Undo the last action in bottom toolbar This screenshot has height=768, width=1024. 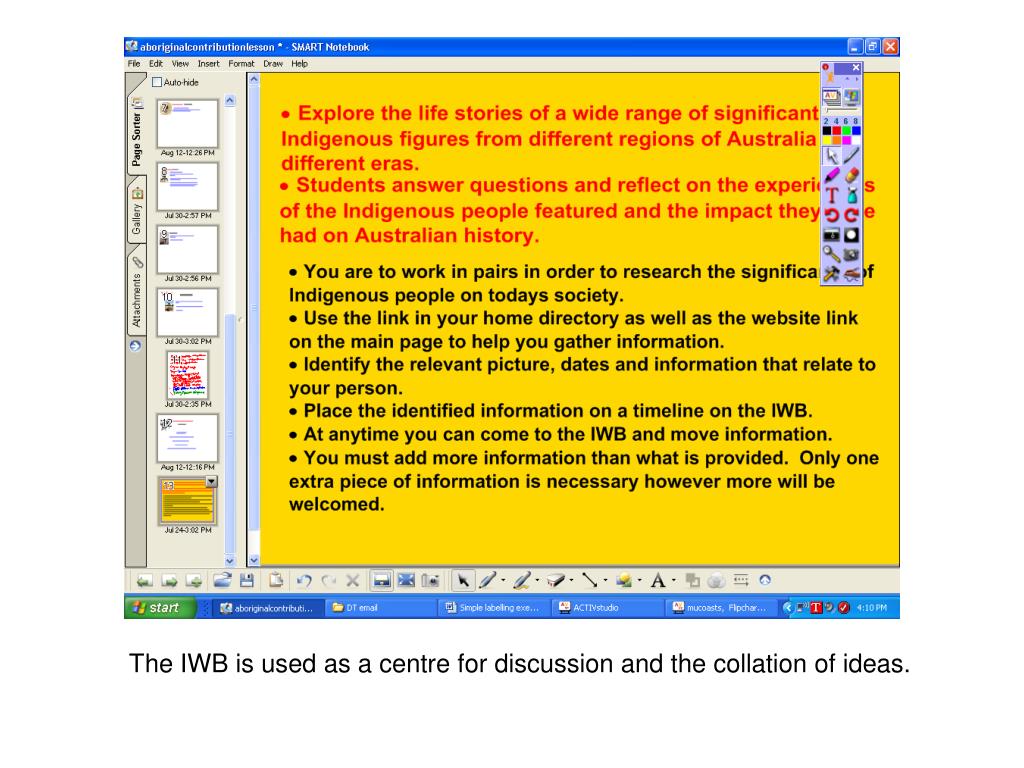point(304,580)
